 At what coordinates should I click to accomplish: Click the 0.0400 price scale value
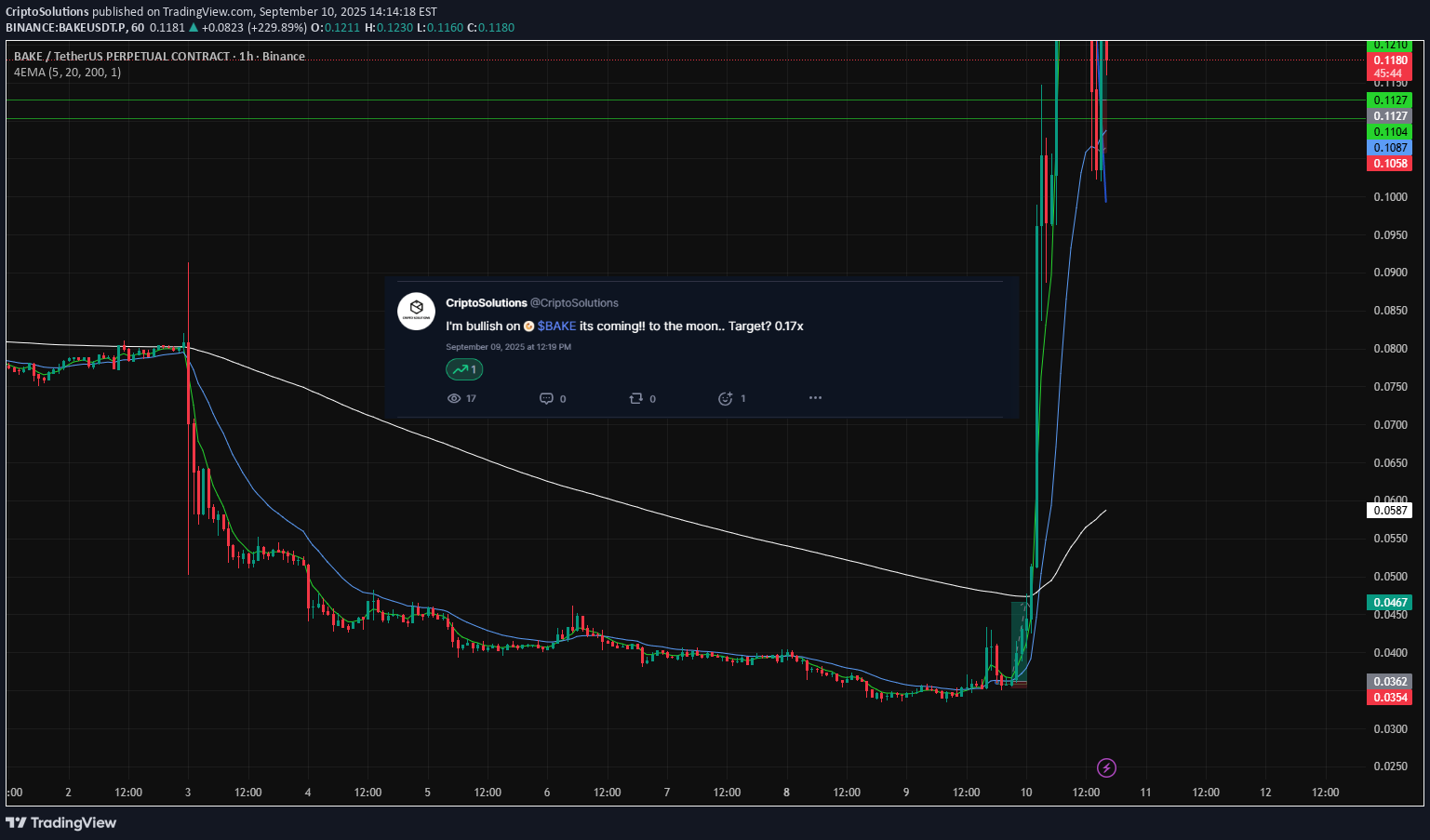[1390, 653]
